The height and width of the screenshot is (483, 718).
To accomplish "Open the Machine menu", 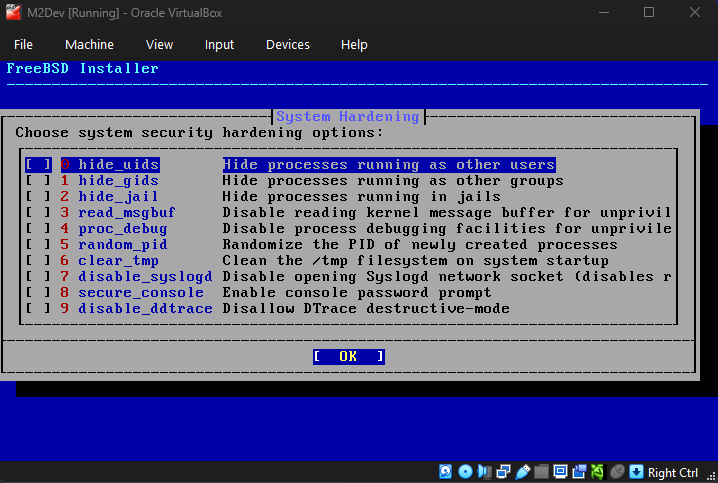I will tap(89, 45).
